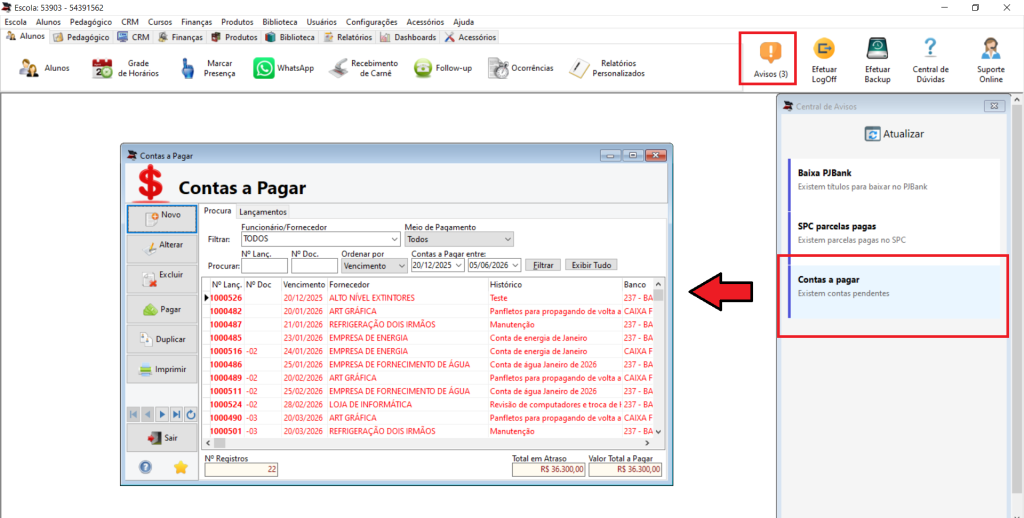Click the Alterar button

(x=162, y=248)
